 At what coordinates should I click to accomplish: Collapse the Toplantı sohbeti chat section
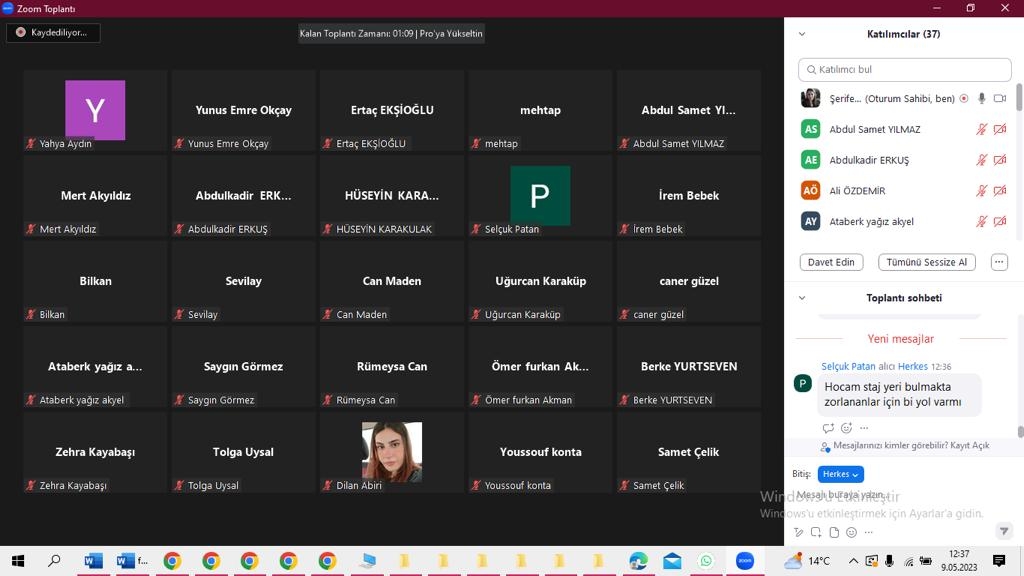click(x=802, y=298)
